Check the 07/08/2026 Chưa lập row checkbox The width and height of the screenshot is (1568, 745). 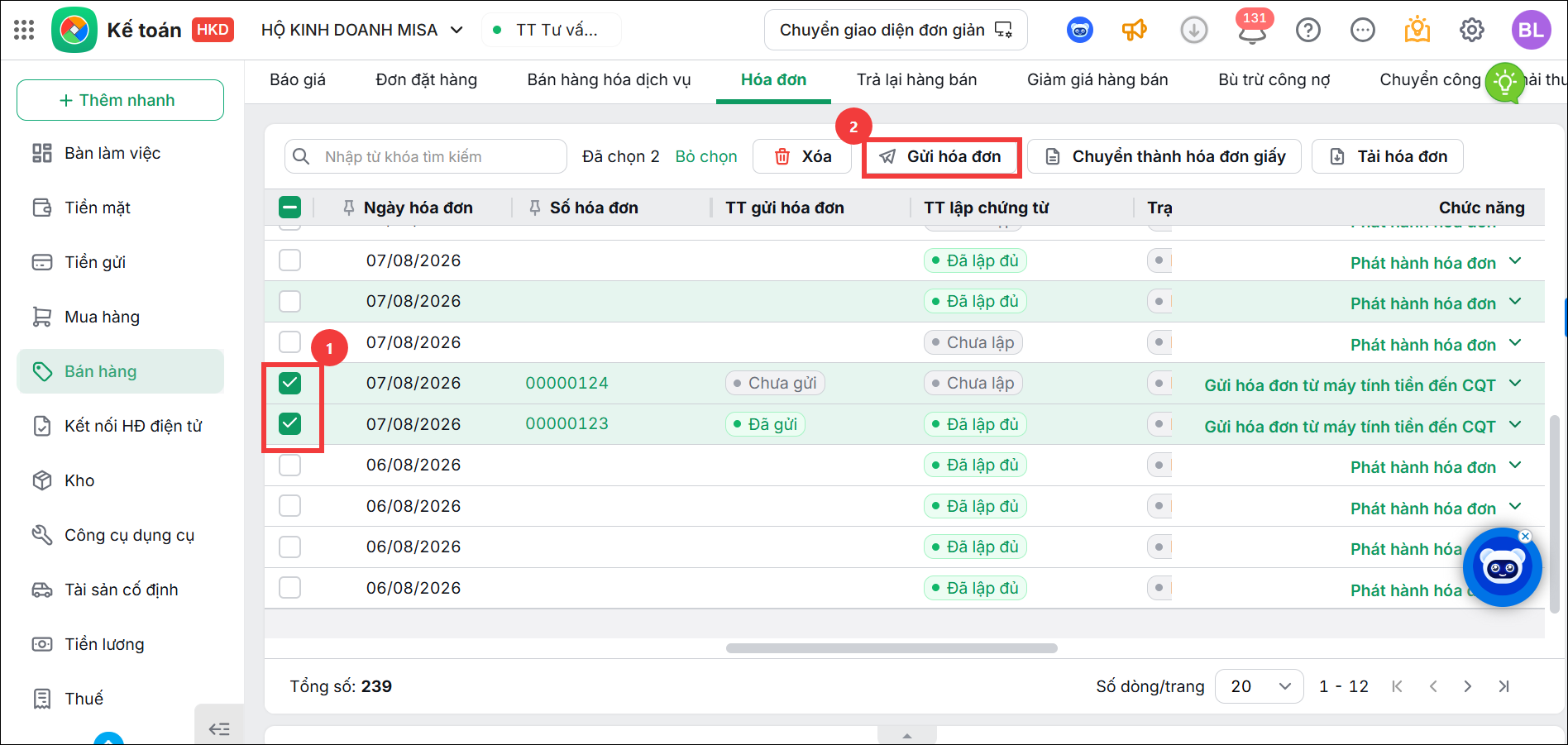(x=290, y=342)
